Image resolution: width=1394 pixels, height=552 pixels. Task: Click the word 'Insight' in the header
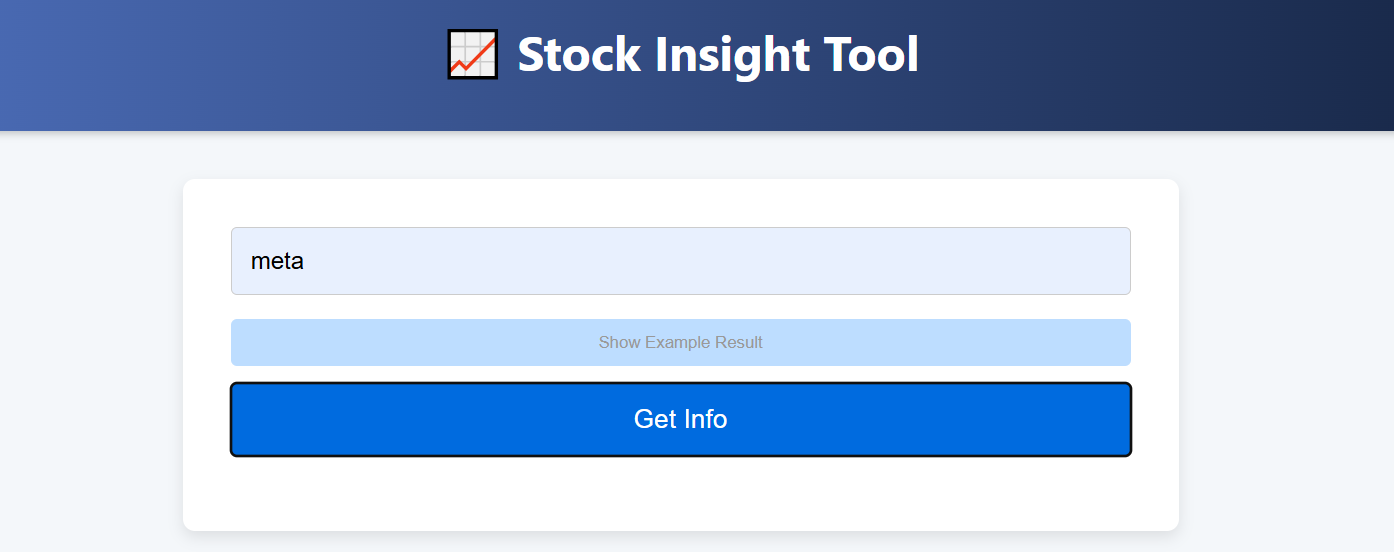[733, 56]
